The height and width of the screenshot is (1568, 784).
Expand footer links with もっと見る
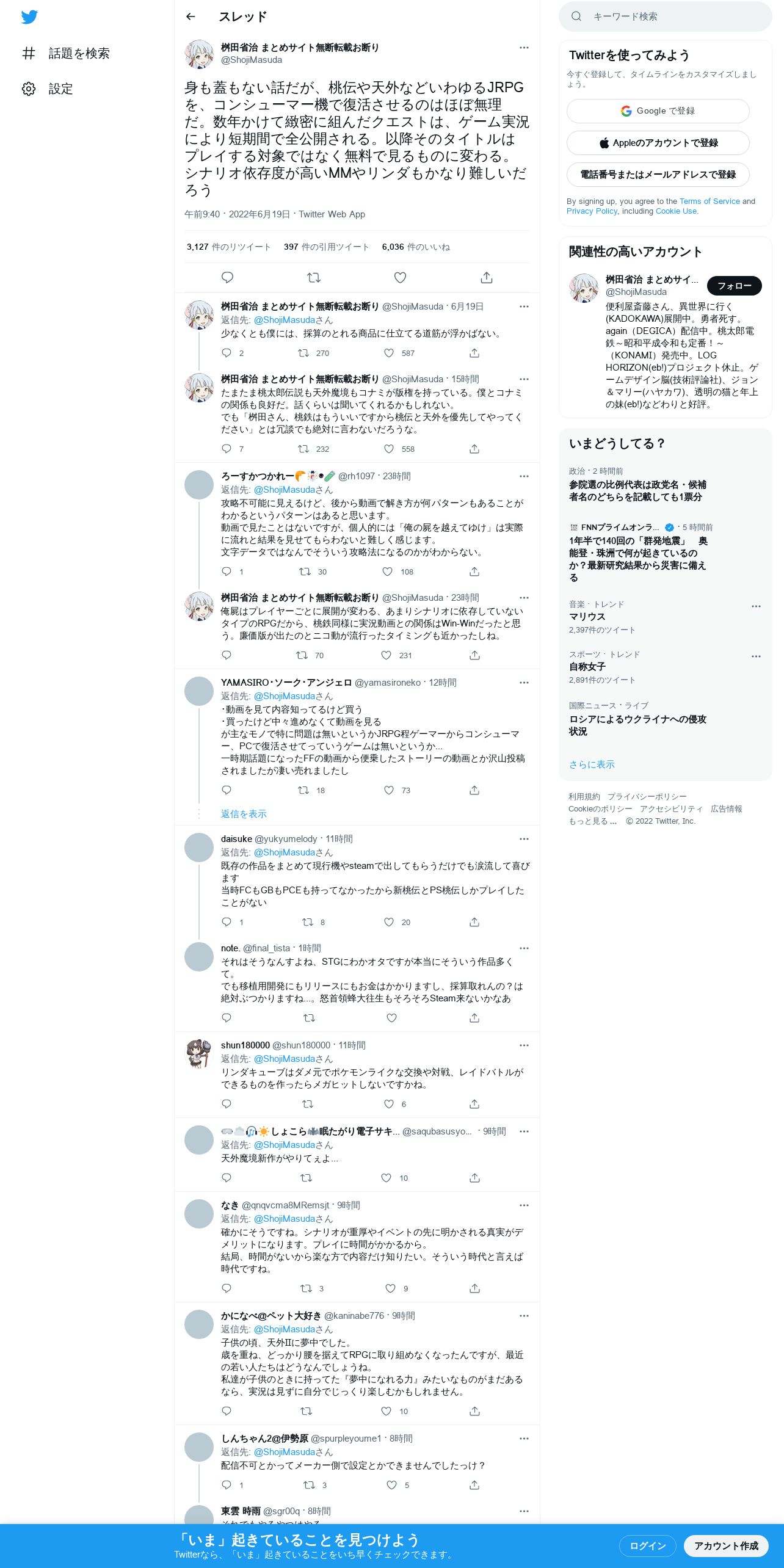coord(592,821)
